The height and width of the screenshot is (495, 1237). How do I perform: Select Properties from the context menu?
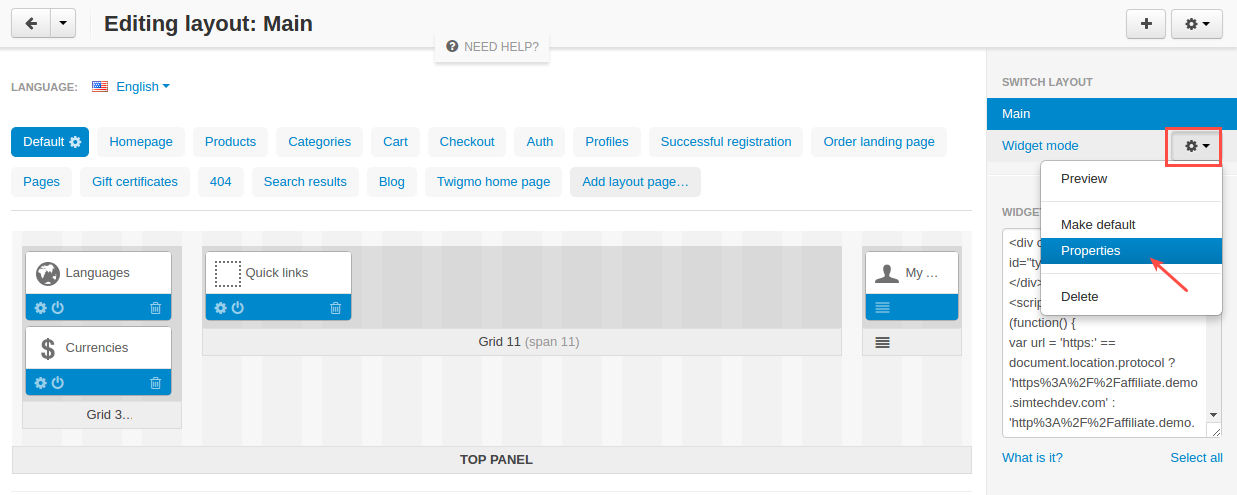tap(1131, 251)
